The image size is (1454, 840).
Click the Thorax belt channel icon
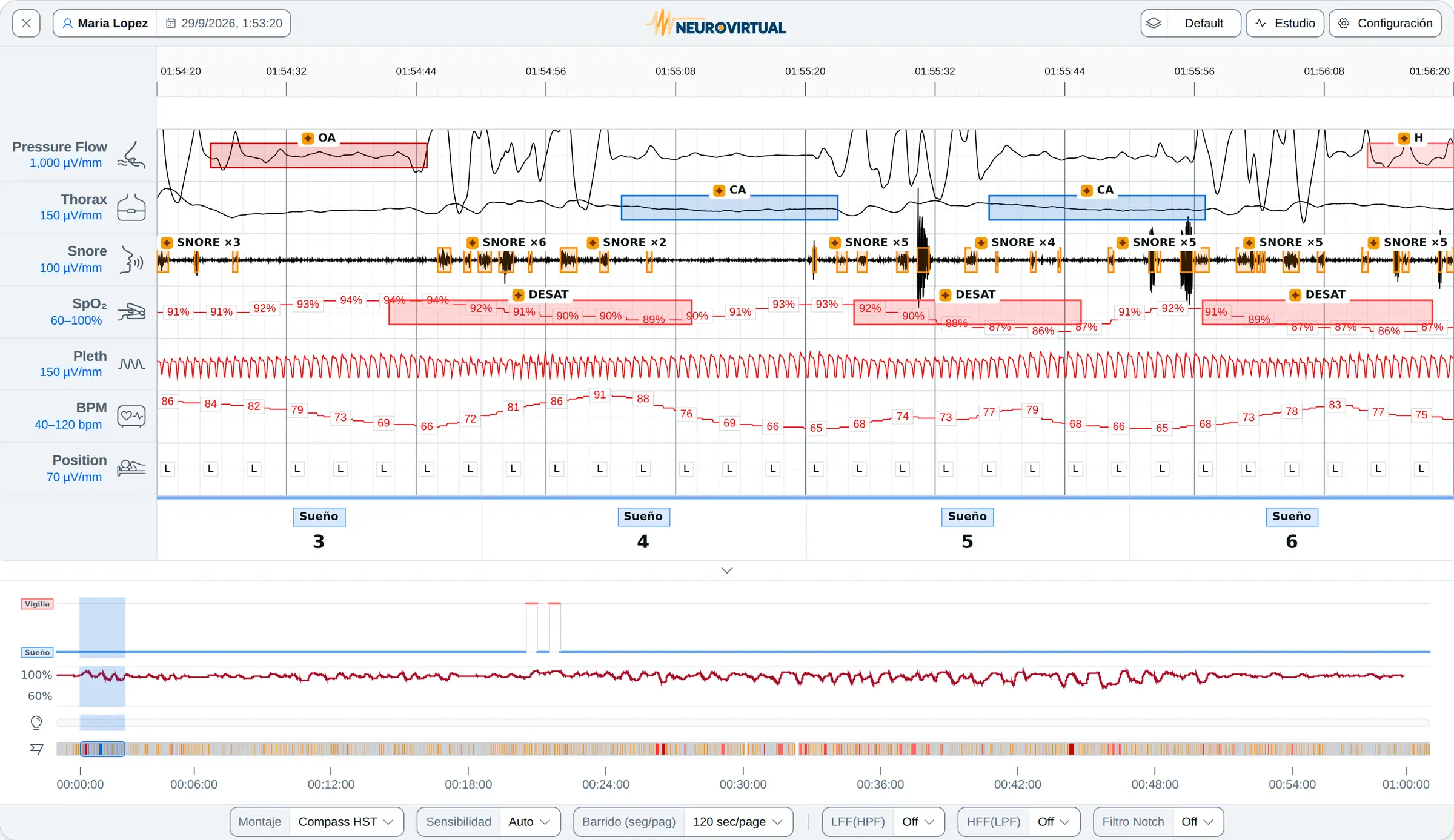point(131,207)
